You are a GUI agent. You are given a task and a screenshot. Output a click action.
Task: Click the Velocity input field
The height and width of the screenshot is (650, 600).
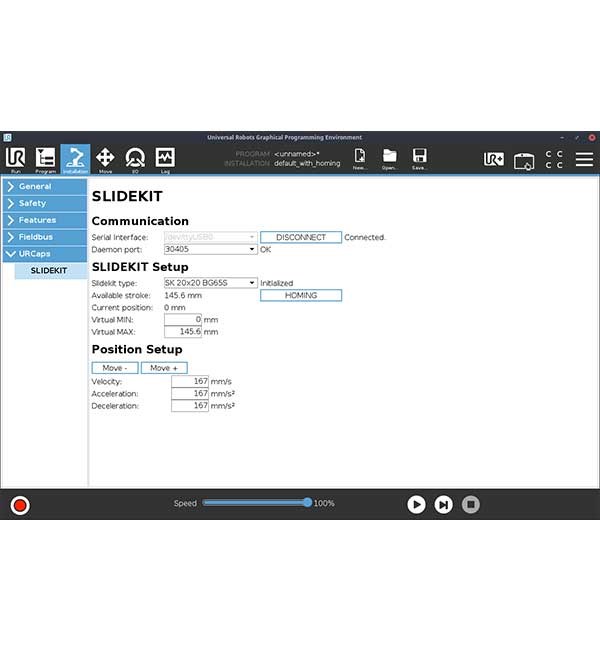coord(190,381)
